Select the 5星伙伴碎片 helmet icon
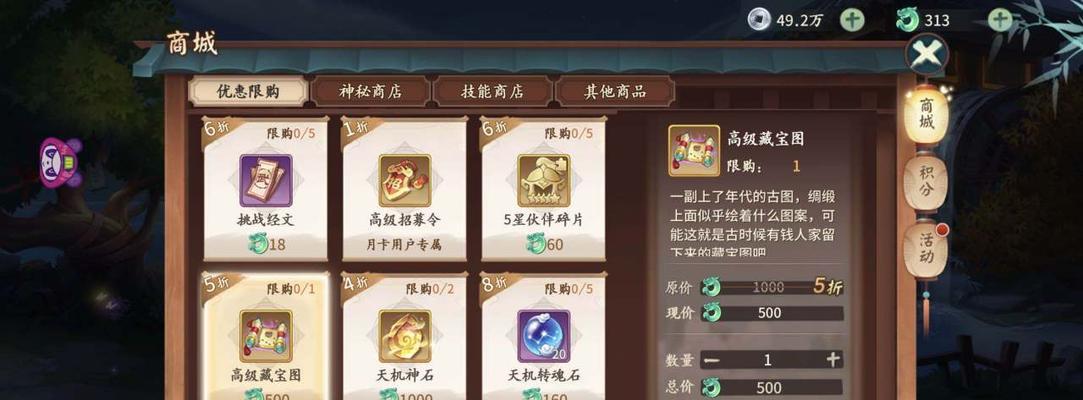The width and height of the screenshot is (1083, 400). tap(544, 180)
